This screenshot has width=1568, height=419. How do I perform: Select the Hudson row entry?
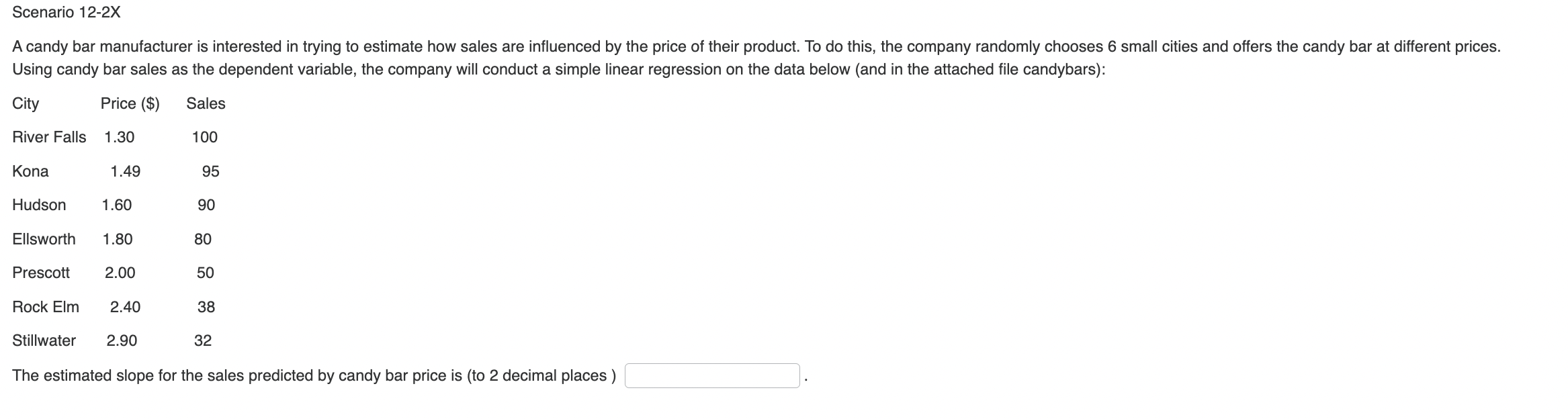coord(39,205)
